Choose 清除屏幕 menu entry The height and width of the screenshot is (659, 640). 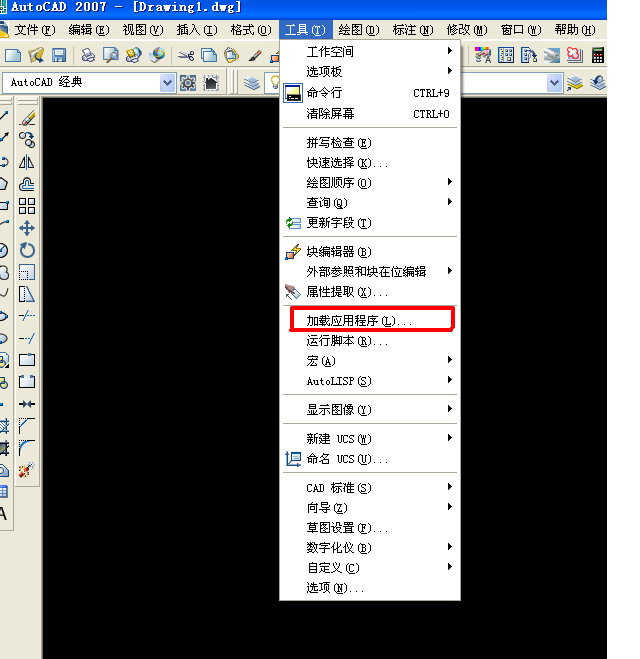(x=370, y=113)
